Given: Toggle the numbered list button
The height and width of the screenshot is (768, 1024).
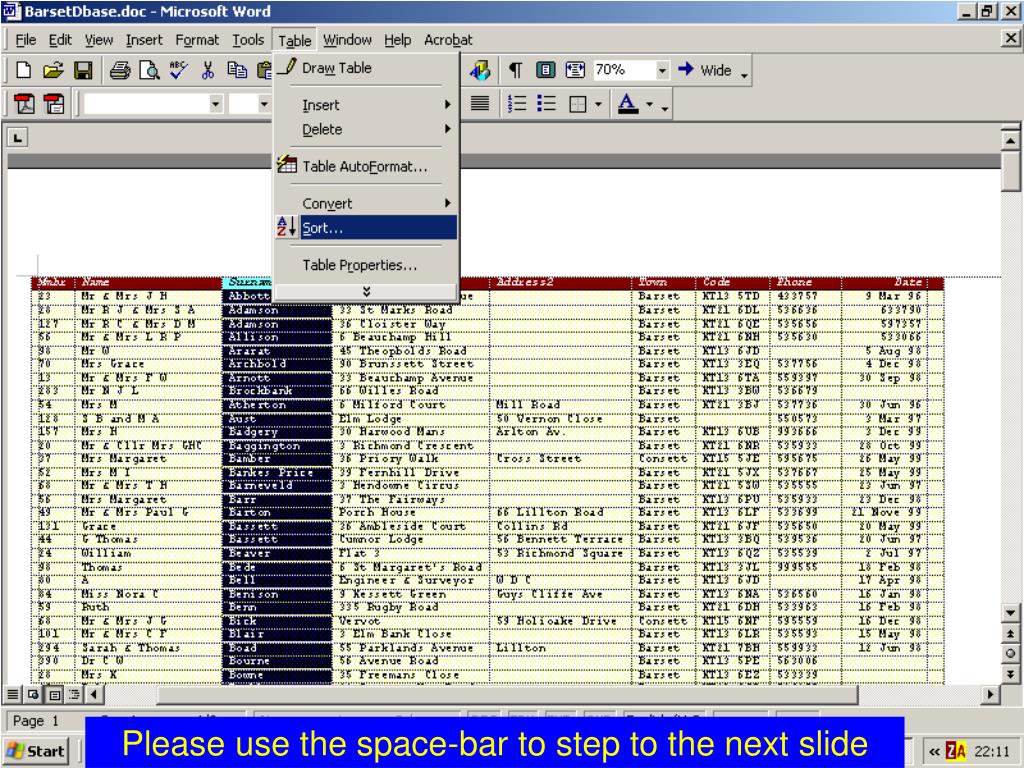Looking at the screenshot, I should point(517,104).
